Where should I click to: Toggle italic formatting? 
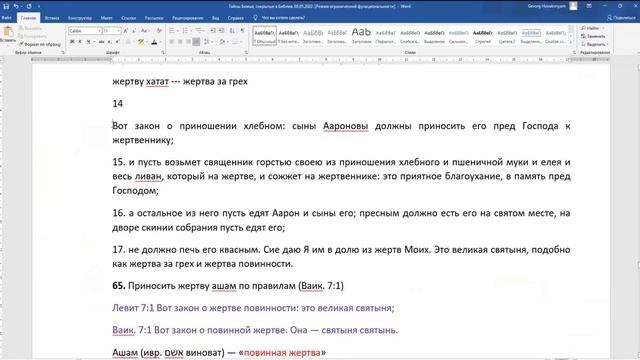(80, 42)
